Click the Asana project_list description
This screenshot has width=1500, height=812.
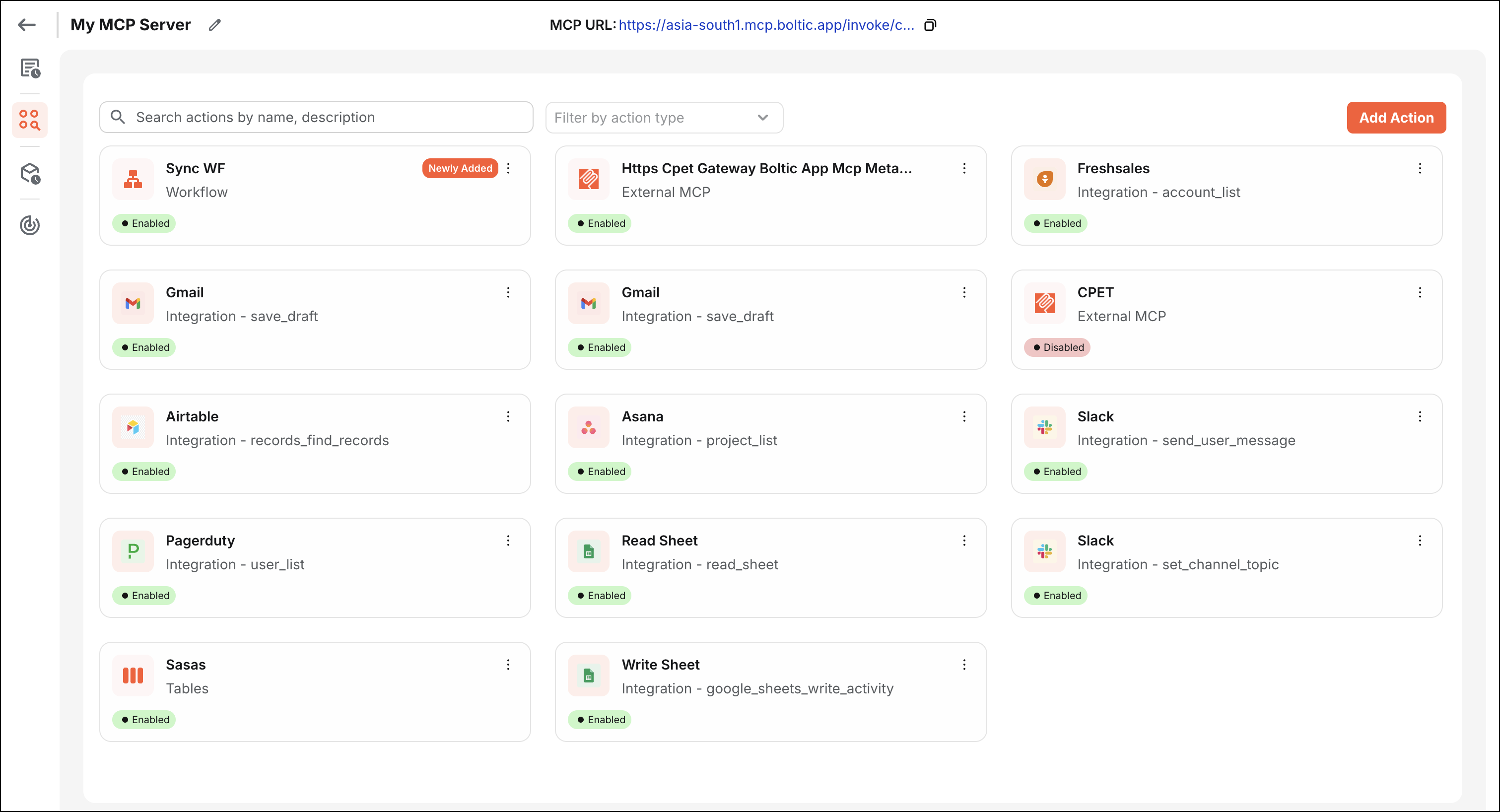pos(699,441)
